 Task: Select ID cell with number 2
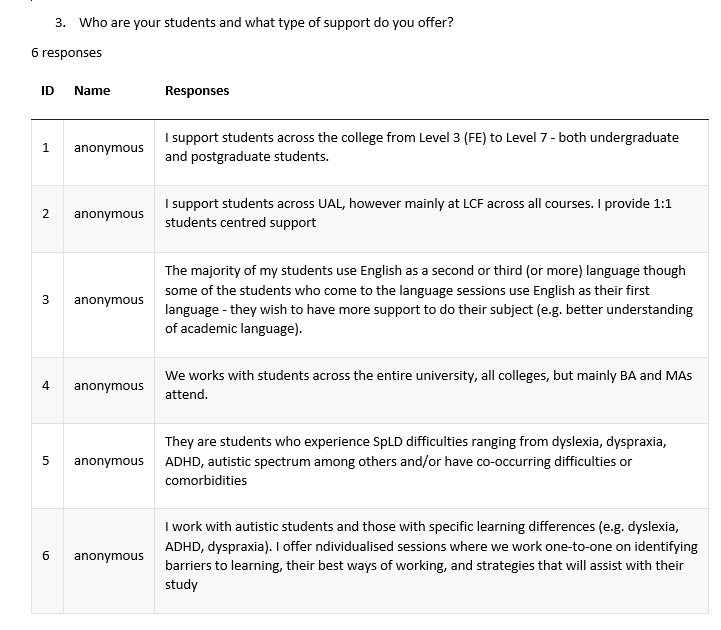tap(46, 214)
